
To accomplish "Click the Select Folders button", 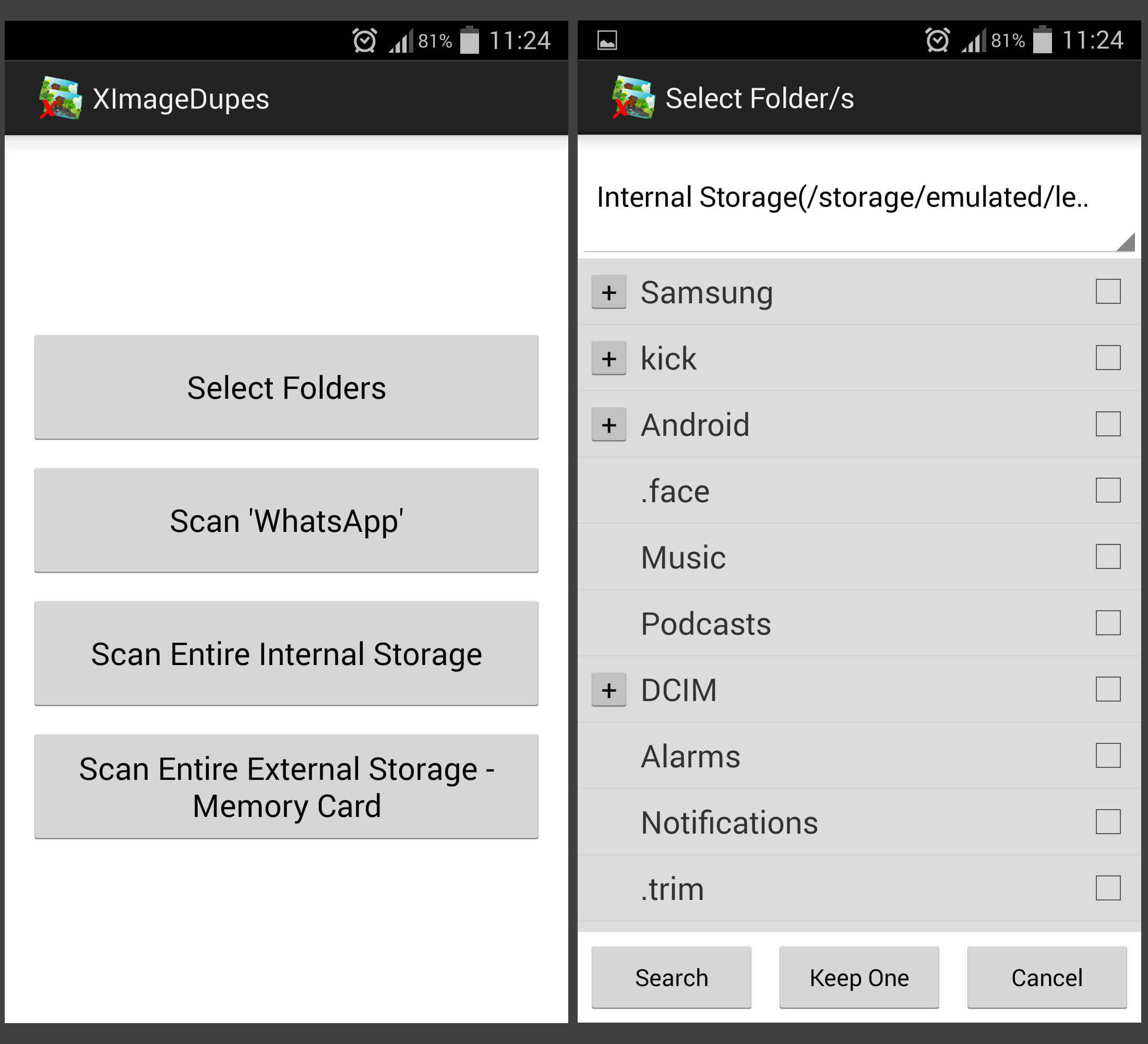I will pos(286,387).
